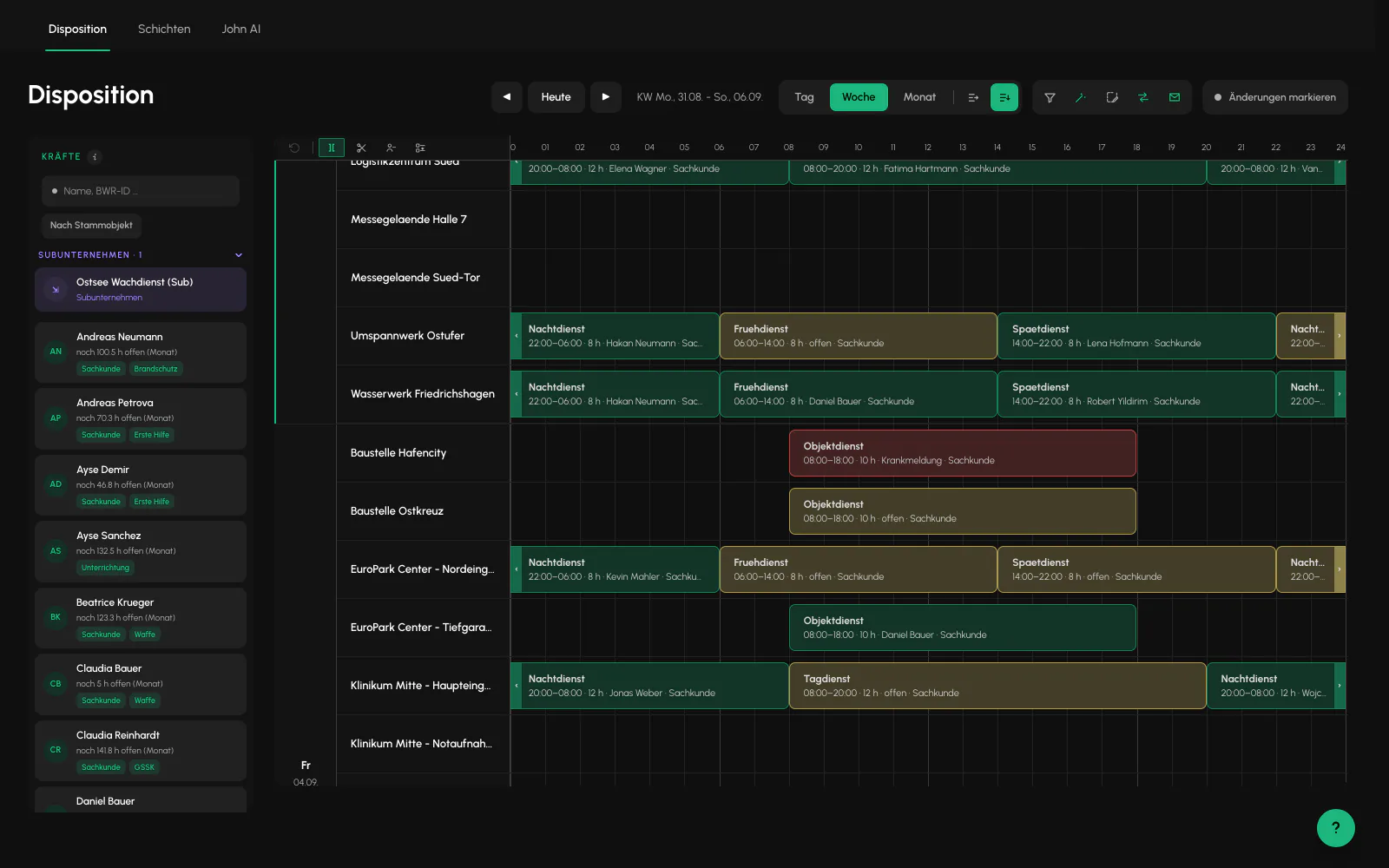The image size is (1389, 868).
Task: Select Ayse Sanchez staff card
Action: point(141,551)
